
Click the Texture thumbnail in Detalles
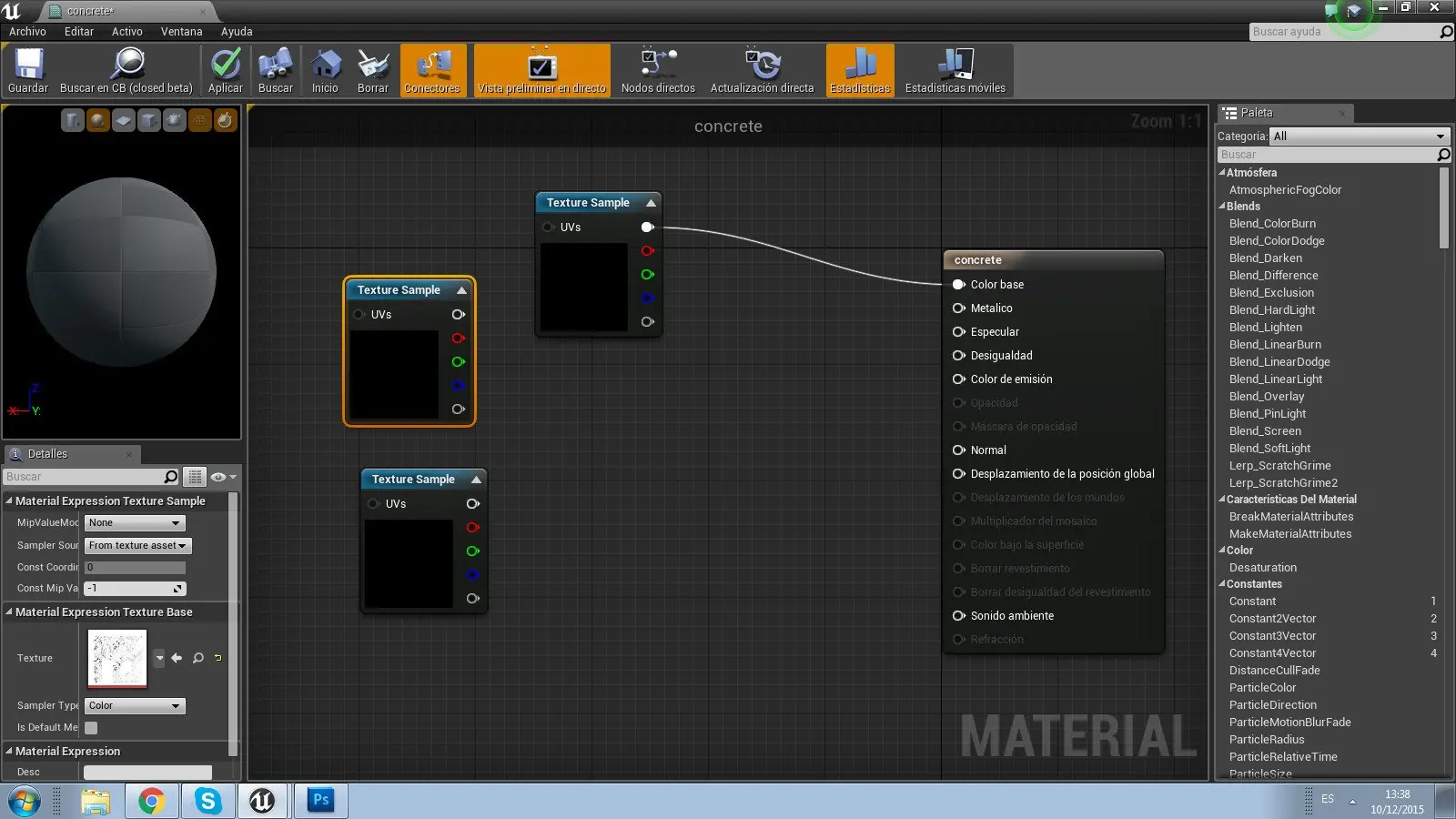pyautogui.click(x=117, y=658)
